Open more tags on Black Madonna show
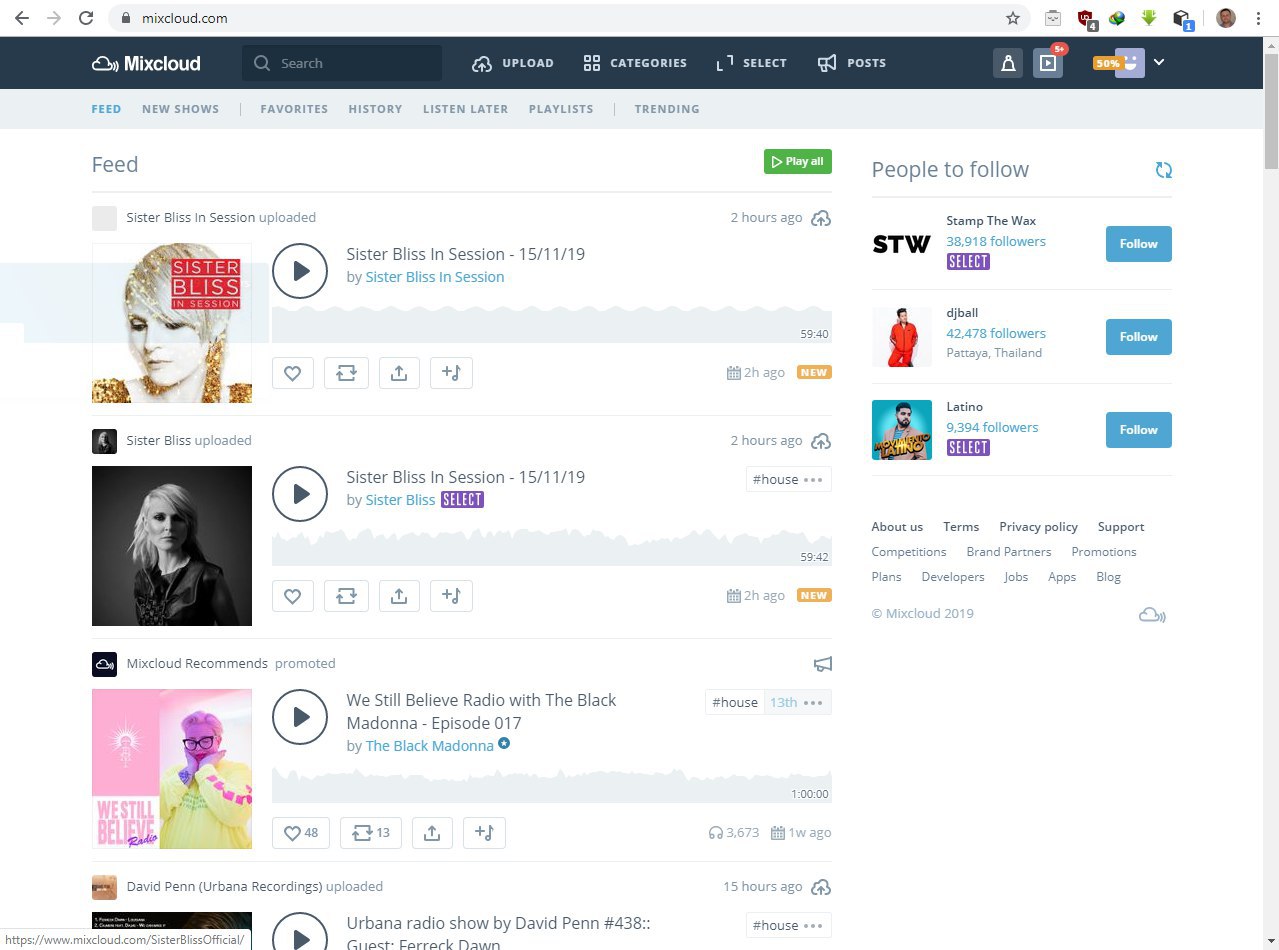Image resolution: width=1279 pixels, height=950 pixels. point(813,703)
